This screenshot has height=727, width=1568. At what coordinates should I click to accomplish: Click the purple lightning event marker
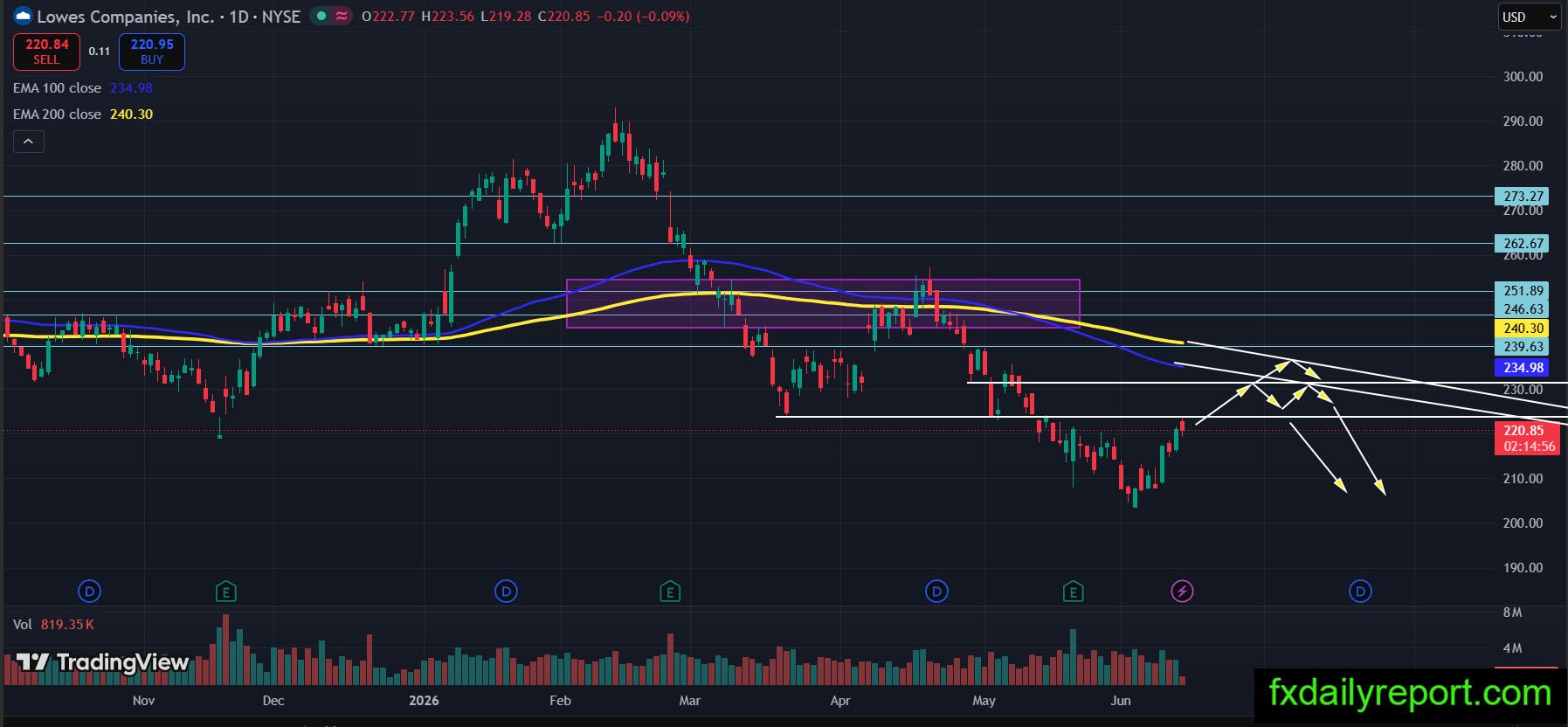click(x=1182, y=592)
